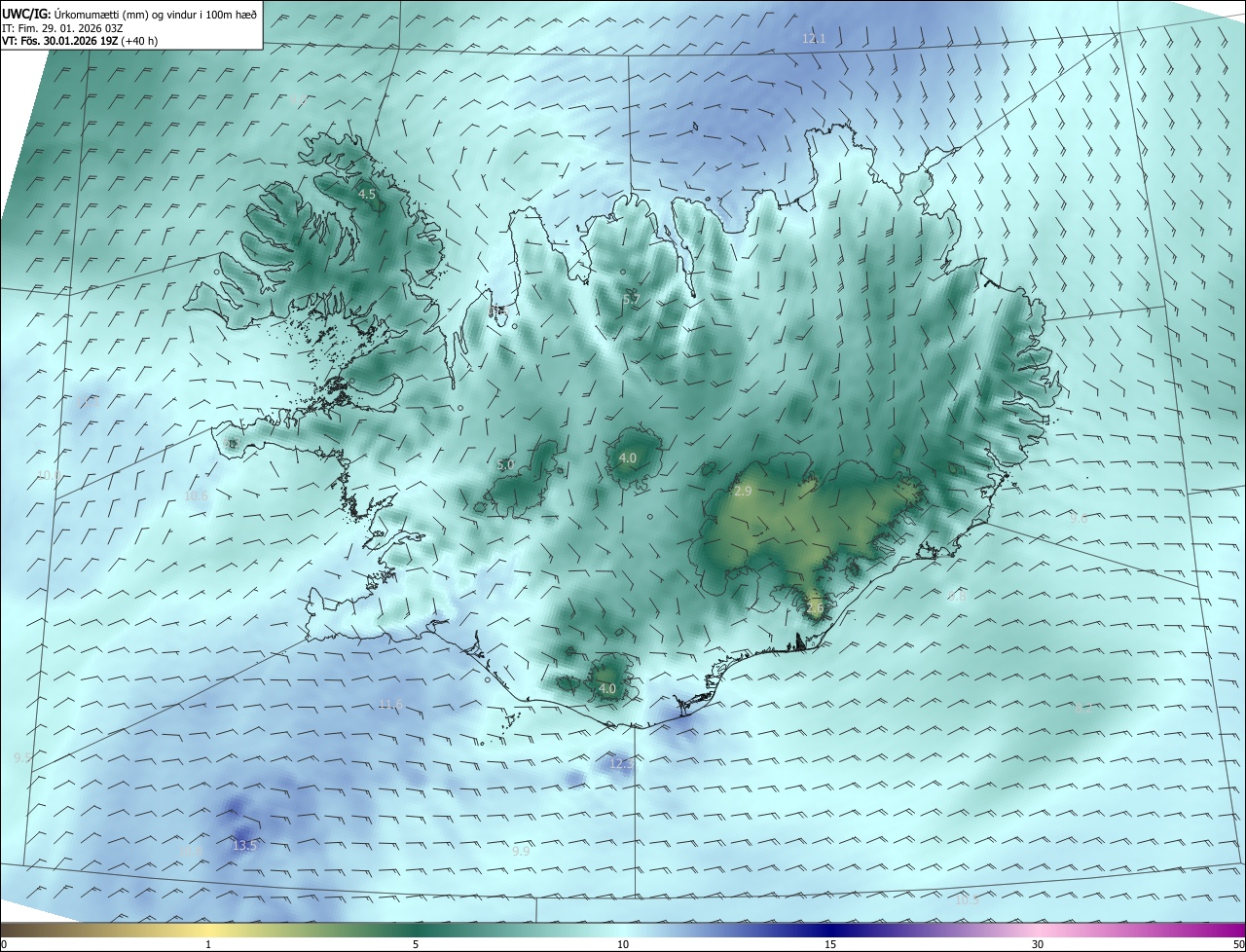This screenshot has width=1246, height=952.
Task: Click the 4.0 value label on central Hofsjökull glacier
Action: tap(628, 458)
